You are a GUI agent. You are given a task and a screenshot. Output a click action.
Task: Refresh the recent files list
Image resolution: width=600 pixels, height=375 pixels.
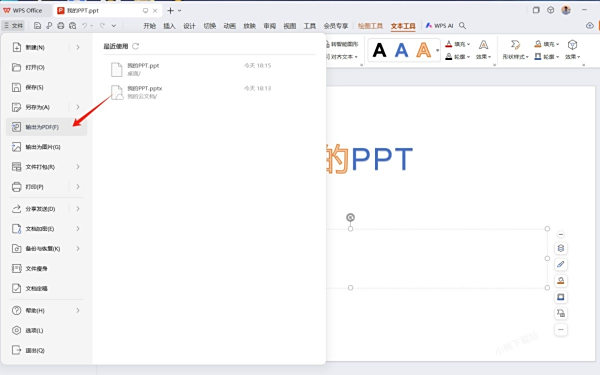135,46
